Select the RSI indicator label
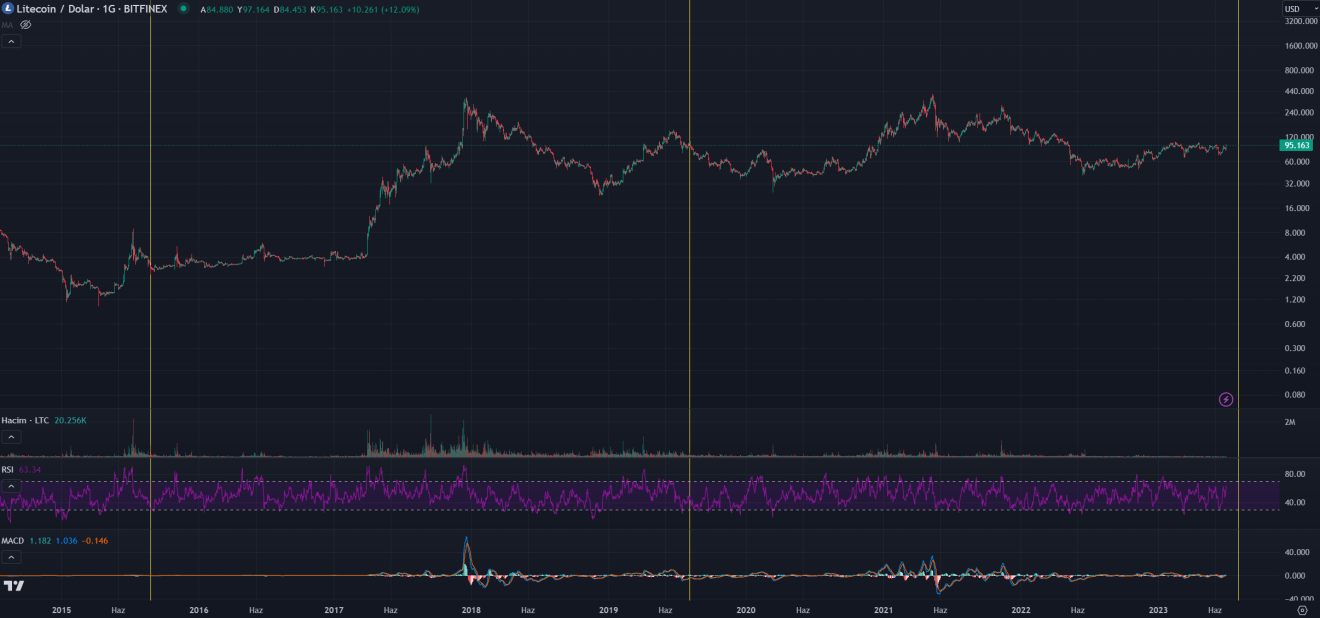 point(8,469)
